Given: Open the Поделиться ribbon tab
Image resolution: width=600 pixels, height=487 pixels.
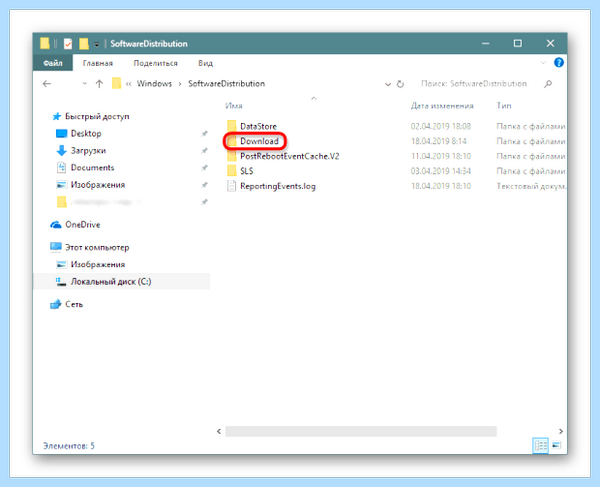Looking at the screenshot, I should point(155,63).
